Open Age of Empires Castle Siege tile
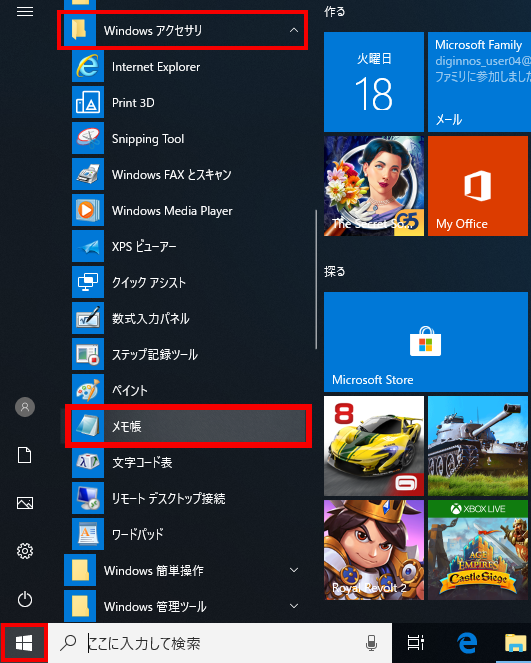This screenshot has width=531, height=663. (x=478, y=550)
